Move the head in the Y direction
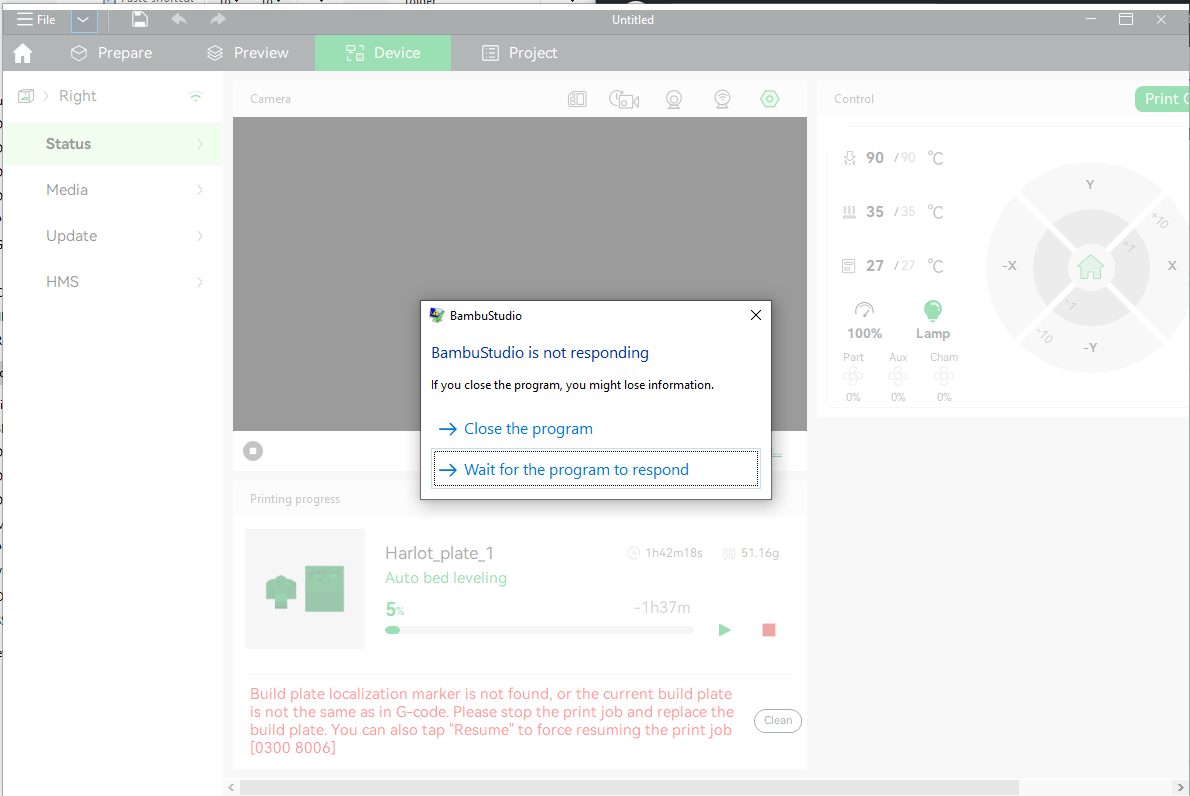Image resolution: width=1190 pixels, height=796 pixels. pos(1090,185)
